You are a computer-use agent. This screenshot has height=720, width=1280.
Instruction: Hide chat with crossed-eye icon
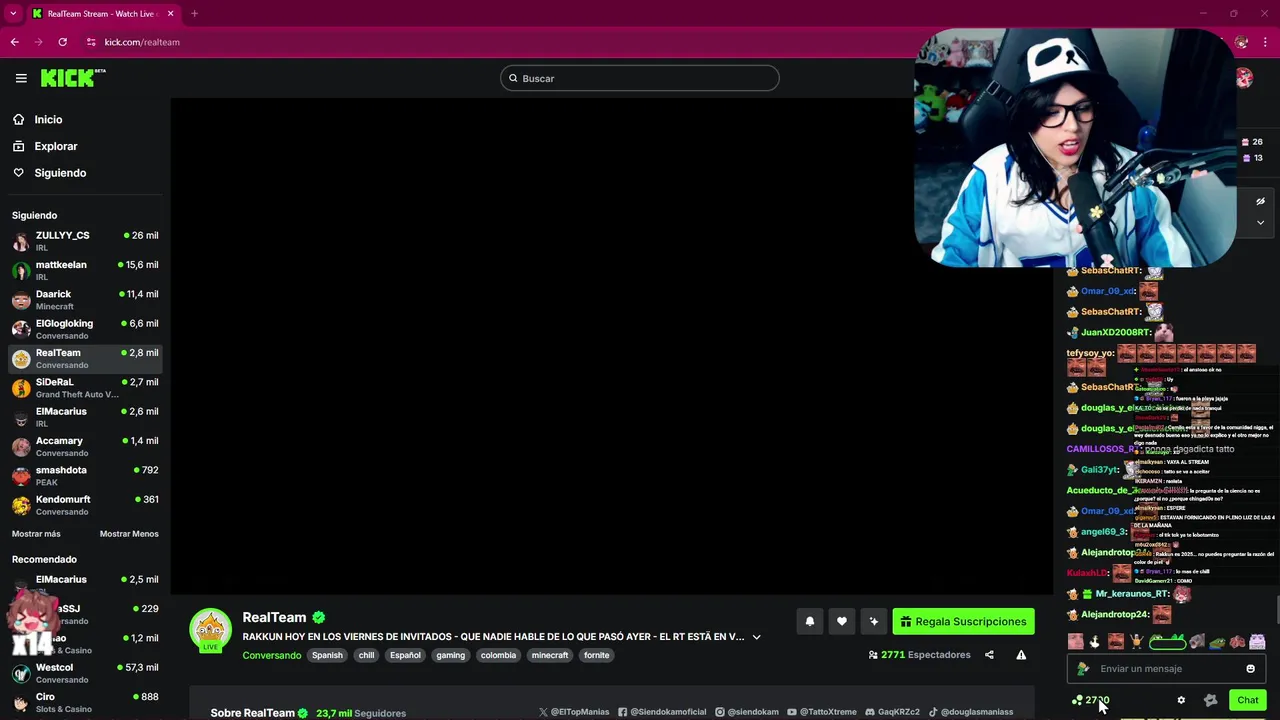point(1260,201)
